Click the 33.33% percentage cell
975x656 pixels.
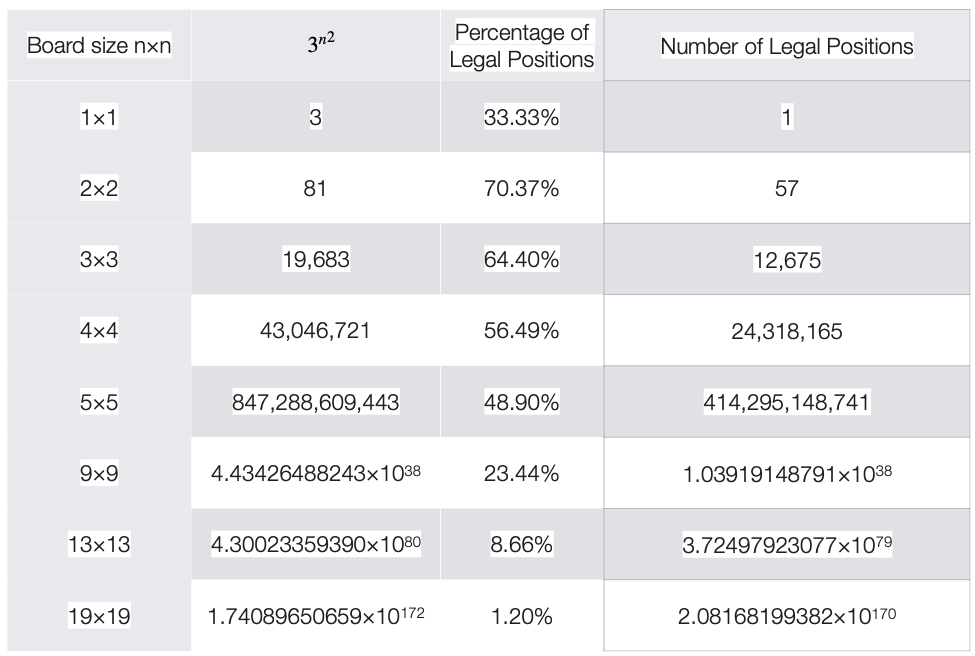pyautogui.click(x=522, y=117)
